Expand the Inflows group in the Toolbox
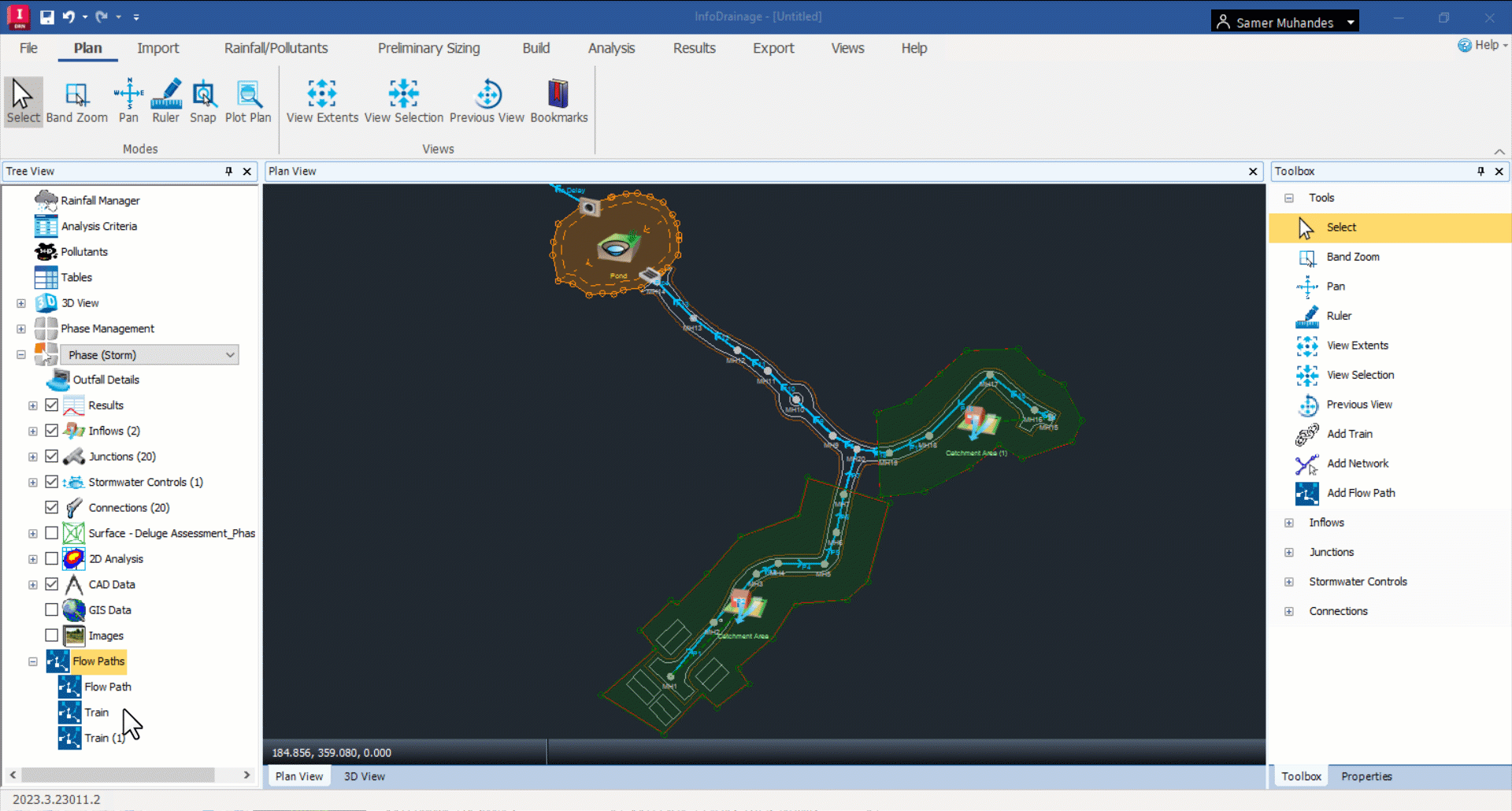1512x811 pixels. [1289, 524]
